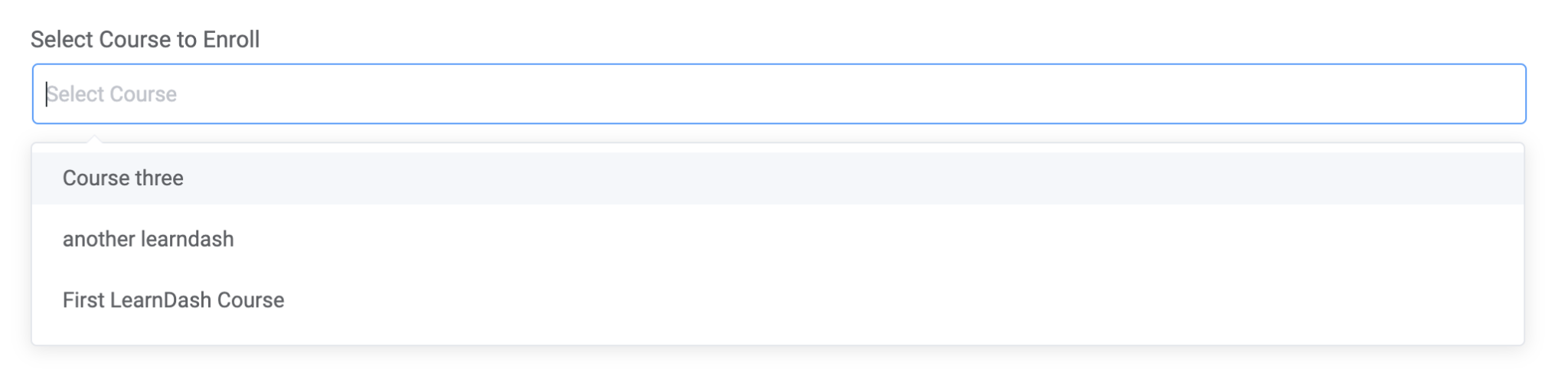Screen dimensions: 1568x389
Task: Click the "Select Course" placeholder text
Action: click(x=113, y=94)
